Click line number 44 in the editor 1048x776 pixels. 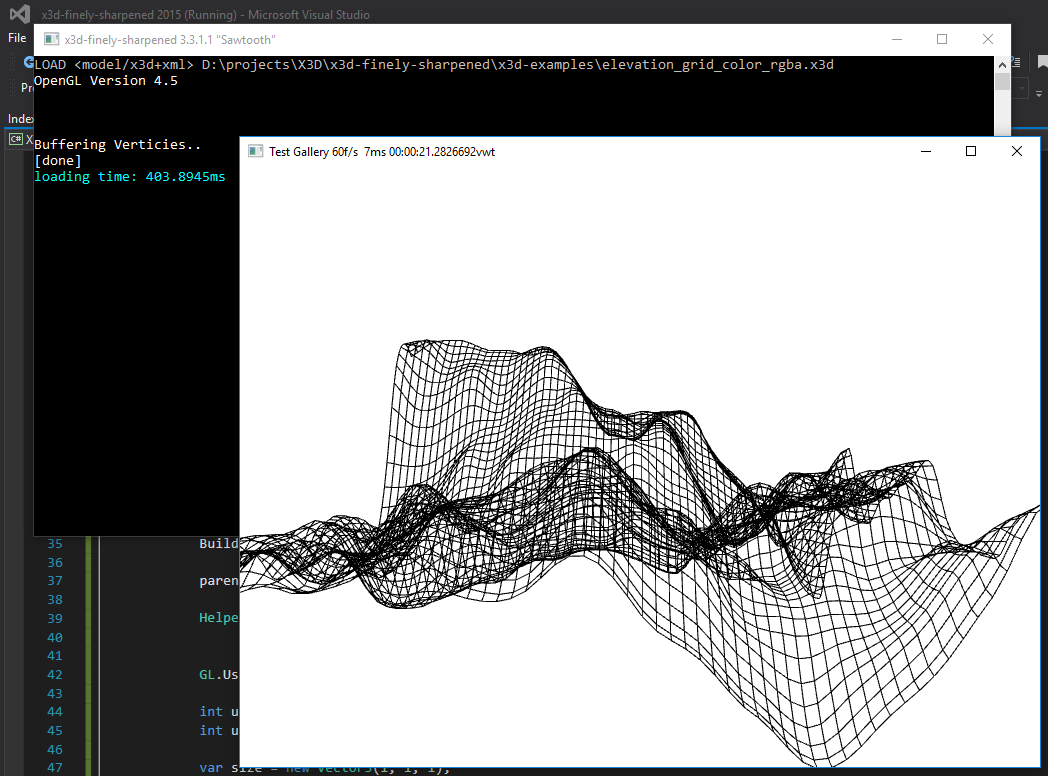point(55,712)
